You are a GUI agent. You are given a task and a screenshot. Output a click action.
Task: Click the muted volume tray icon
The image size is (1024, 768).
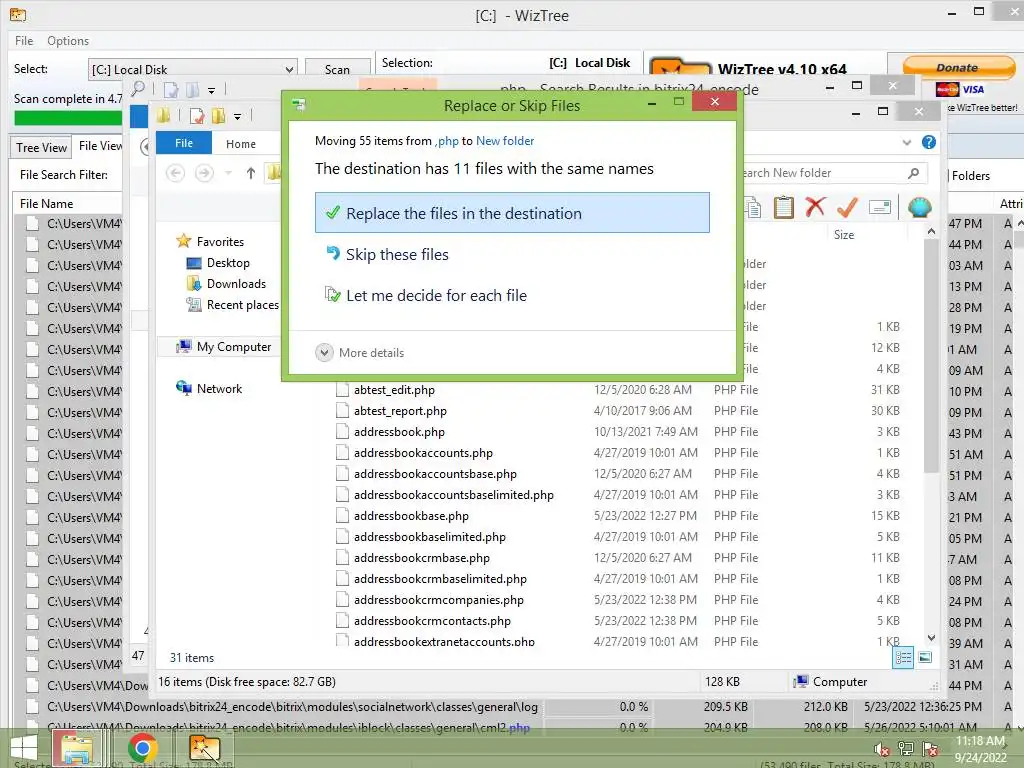[882, 749]
